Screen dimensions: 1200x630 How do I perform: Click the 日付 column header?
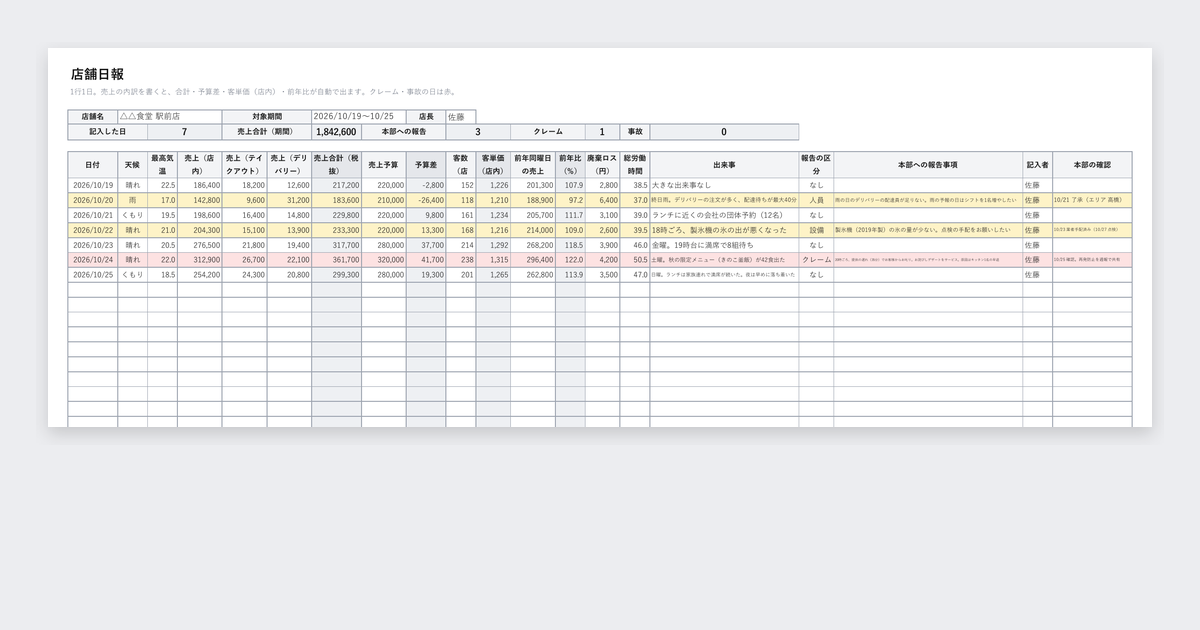point(92,164)
